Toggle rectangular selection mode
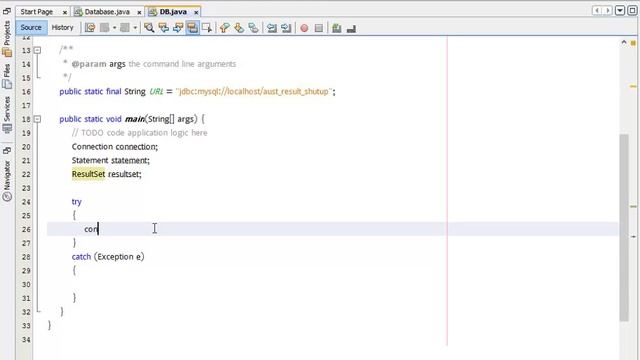Viewport: 640px width, 360px height. click(207, 28)
